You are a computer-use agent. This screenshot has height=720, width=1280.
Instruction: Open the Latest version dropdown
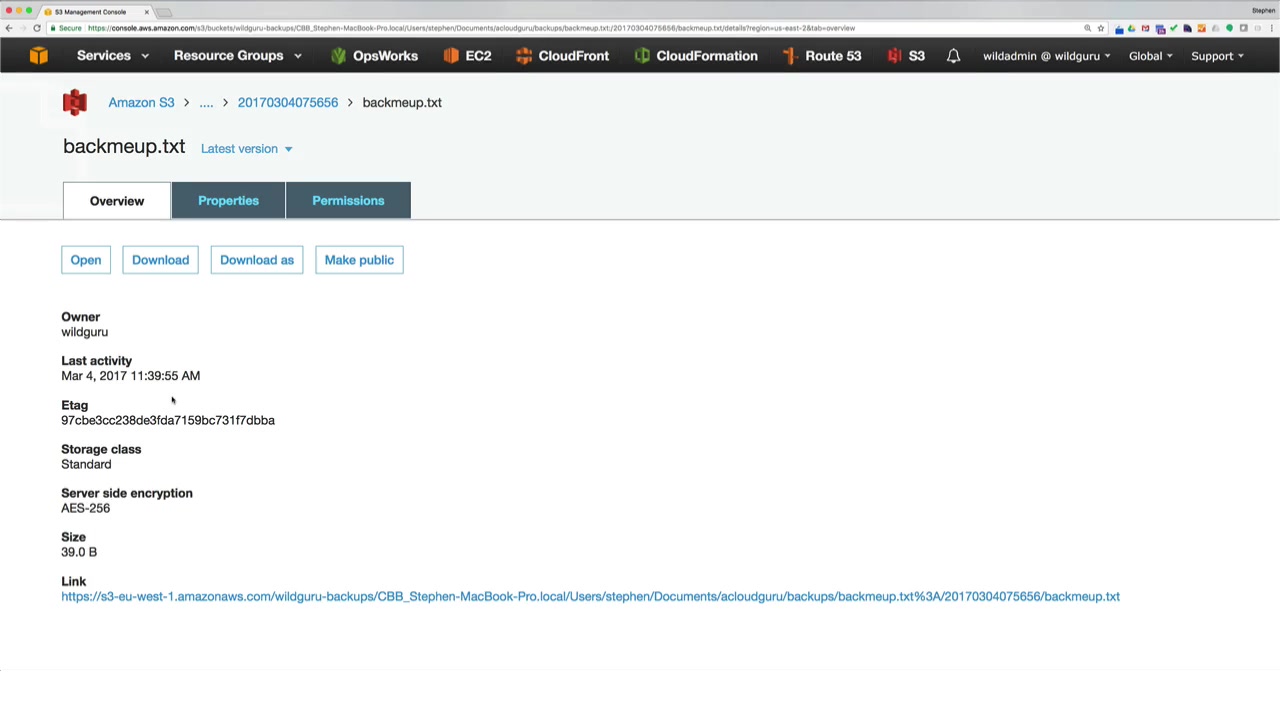coord(247,149)
